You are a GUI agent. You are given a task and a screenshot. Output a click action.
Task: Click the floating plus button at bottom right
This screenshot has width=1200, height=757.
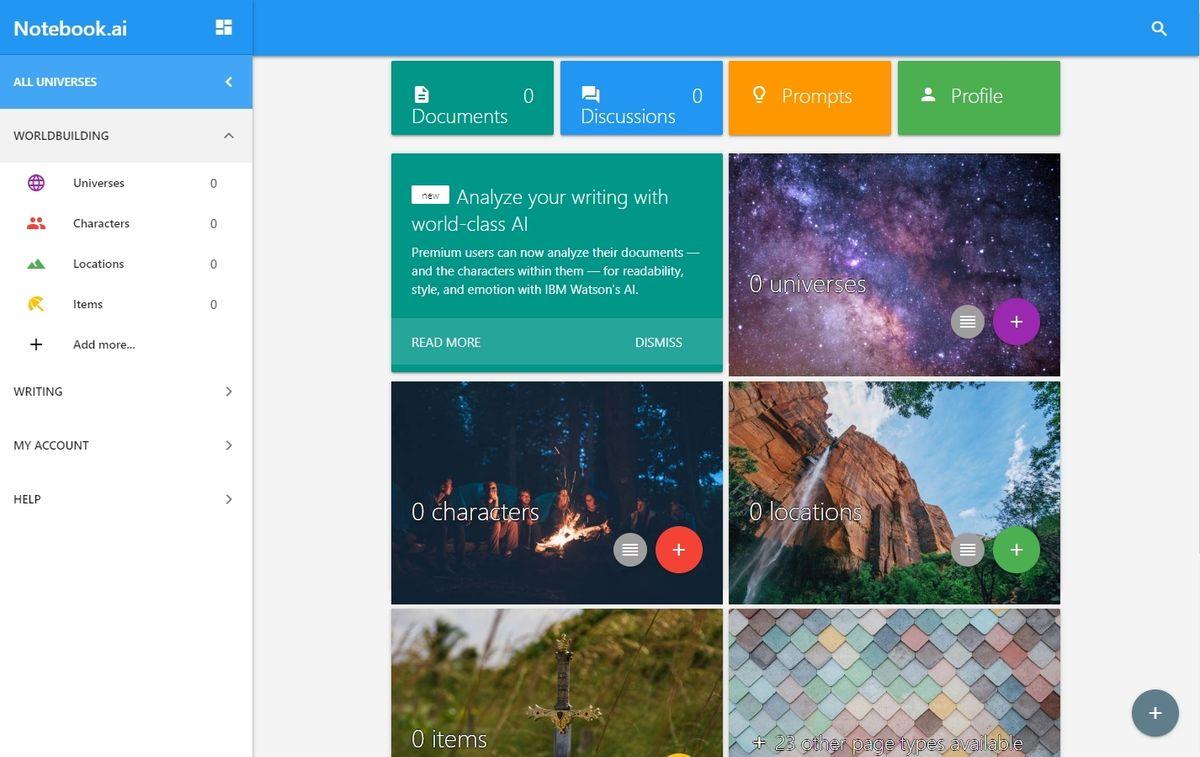[1155, 713]
